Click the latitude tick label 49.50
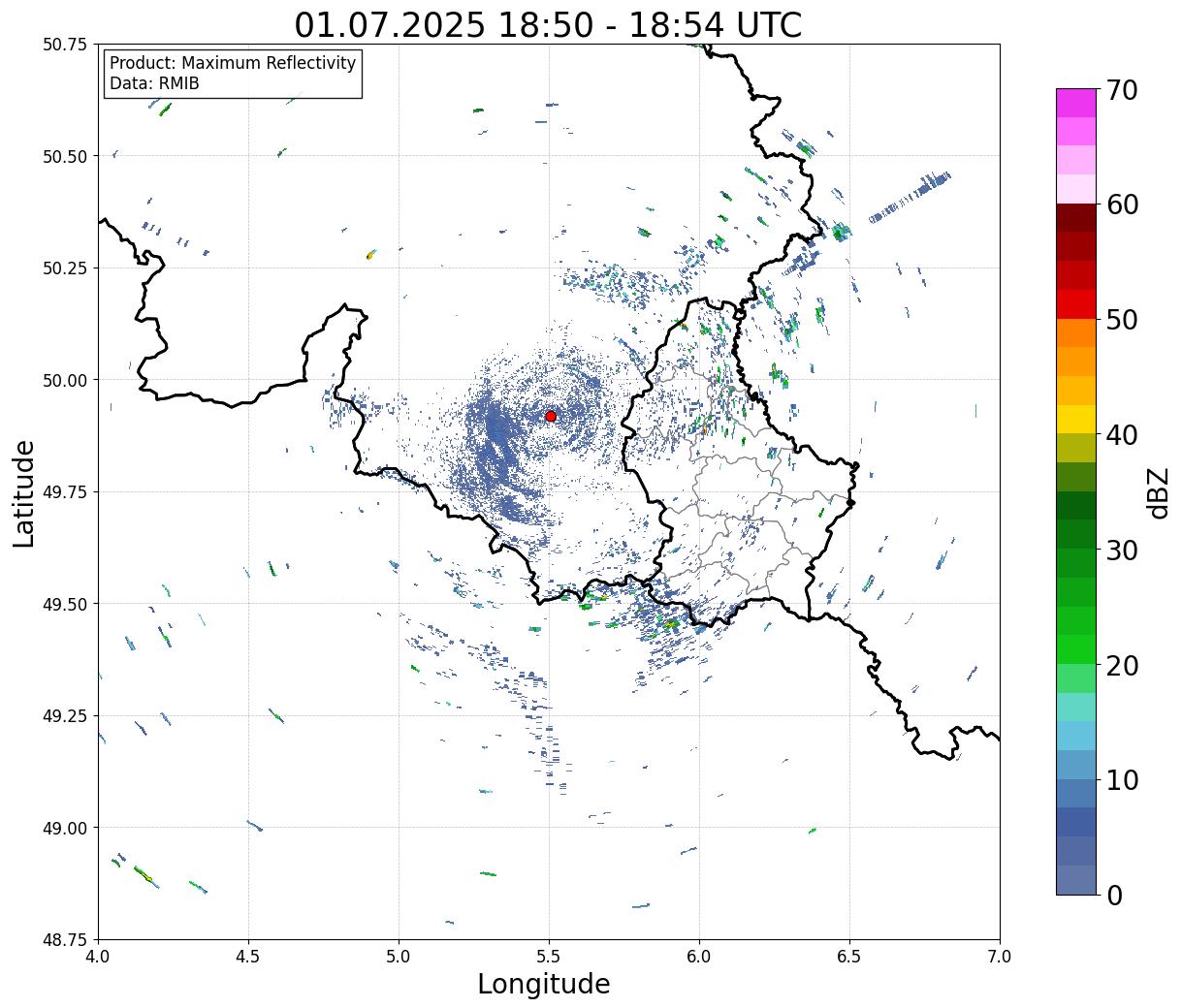Screen dimensions: 1182x1008 [x=65, y=604]
